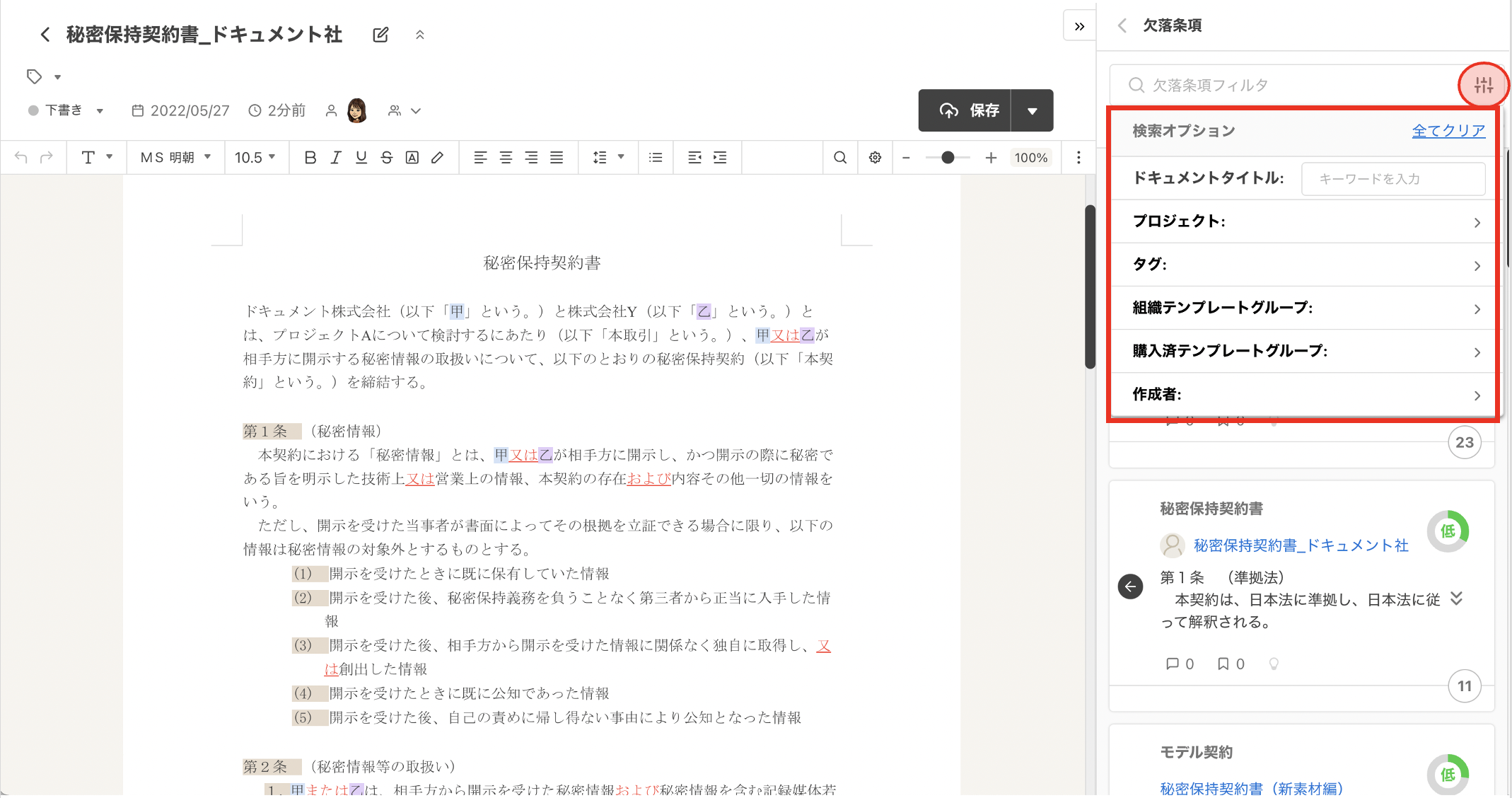Click the insert clause left-arrow button
The image size is (1512, 798).
pyautogui.click(x=1130, y=586)
